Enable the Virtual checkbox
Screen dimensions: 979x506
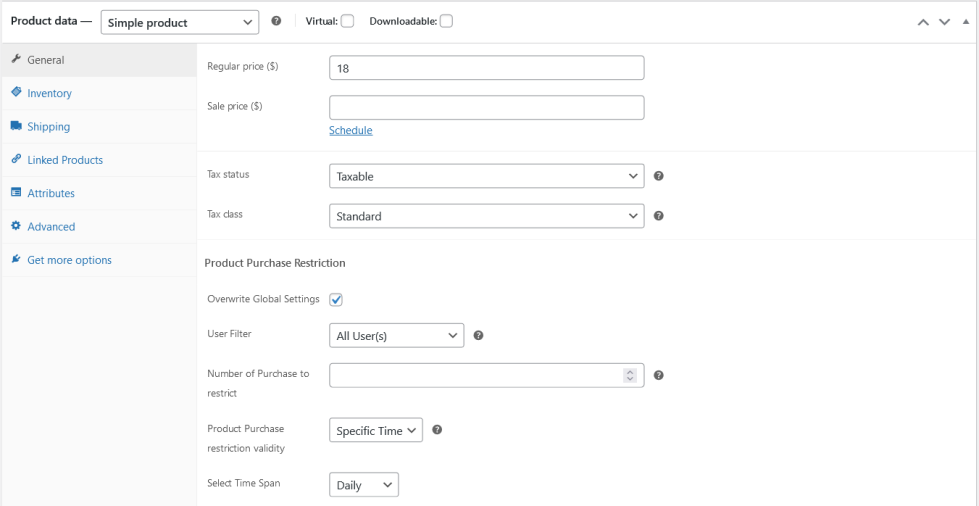pyautogui.click(x=347, y=22)
